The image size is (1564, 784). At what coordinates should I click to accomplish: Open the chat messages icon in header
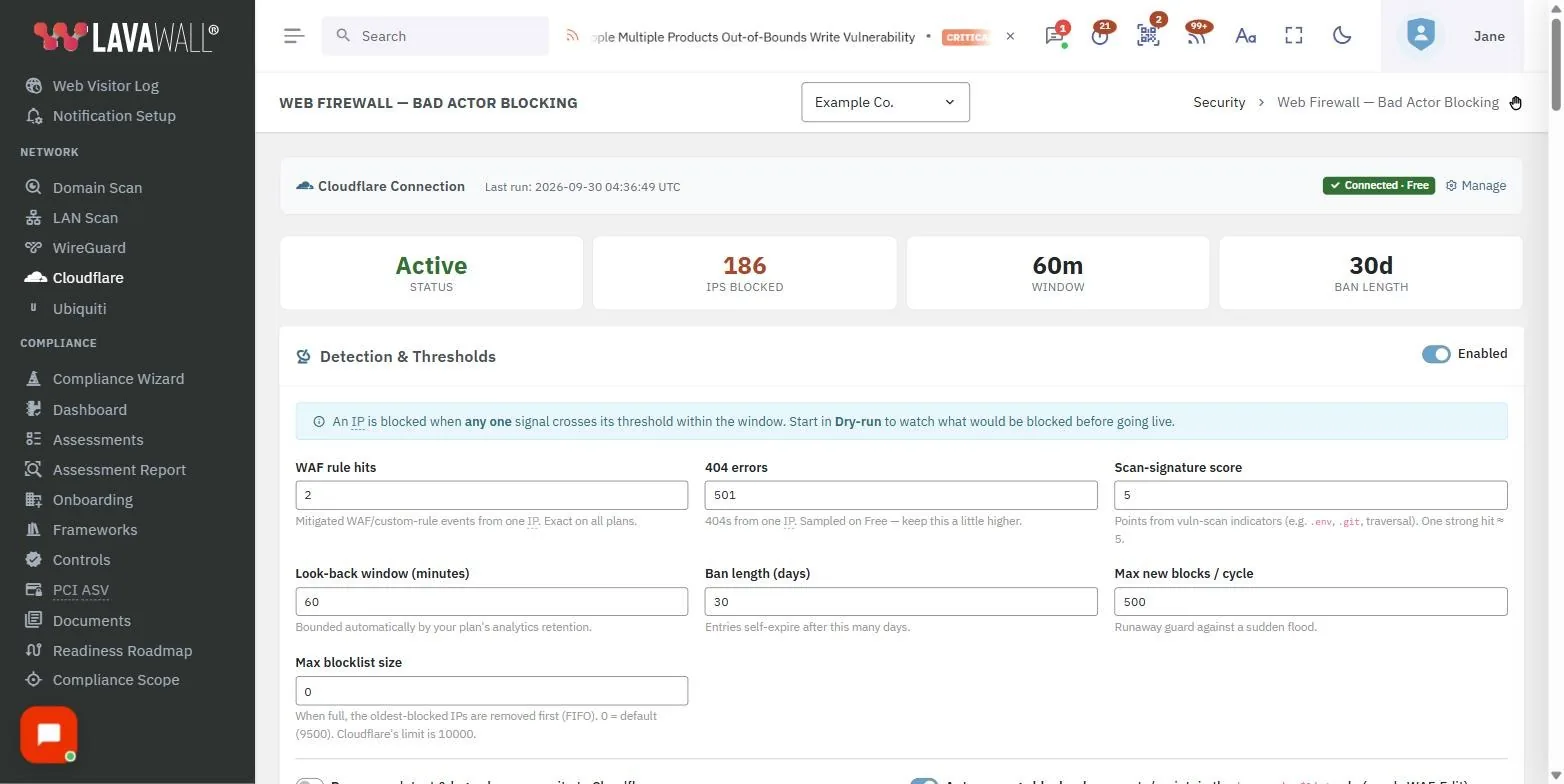[x=1054, y=36]
